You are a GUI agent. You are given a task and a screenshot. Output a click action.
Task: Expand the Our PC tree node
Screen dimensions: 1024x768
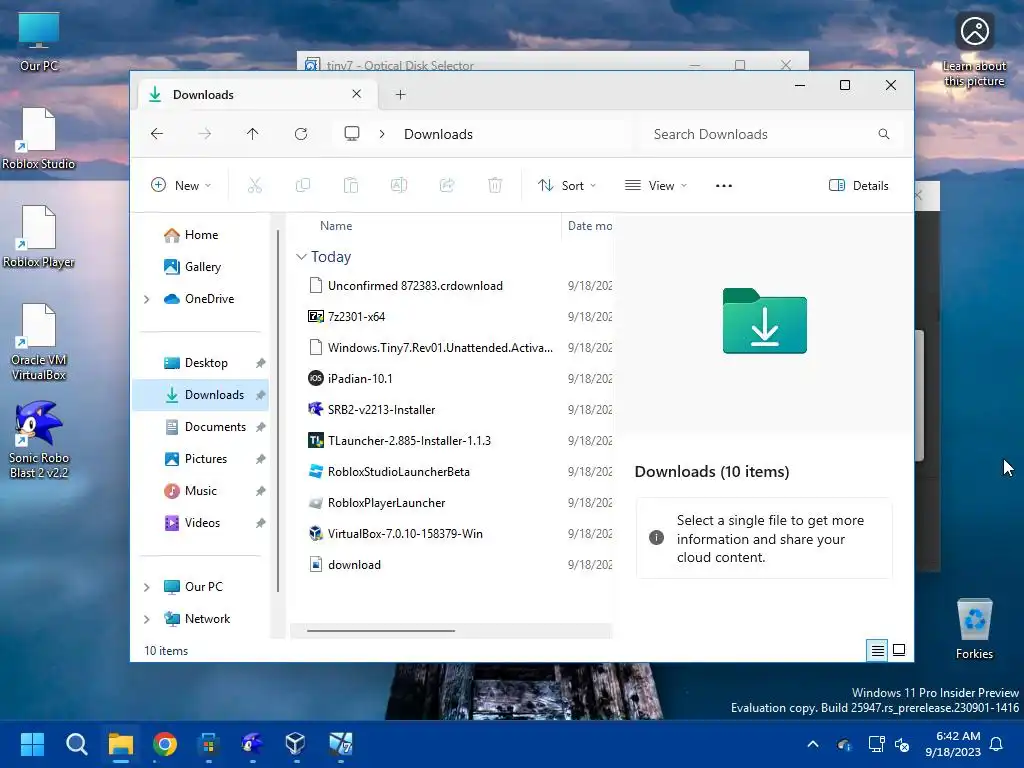click(x=147, y=587)
